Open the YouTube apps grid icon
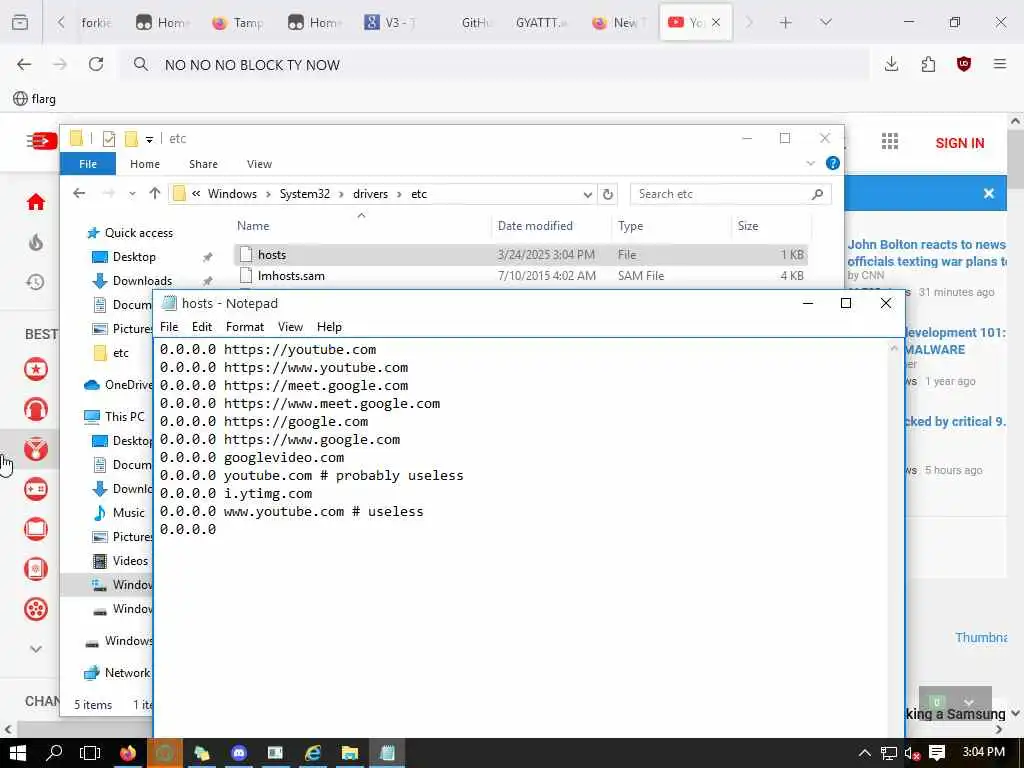This screenshot has height=768, width=1024. coord(890,141)
